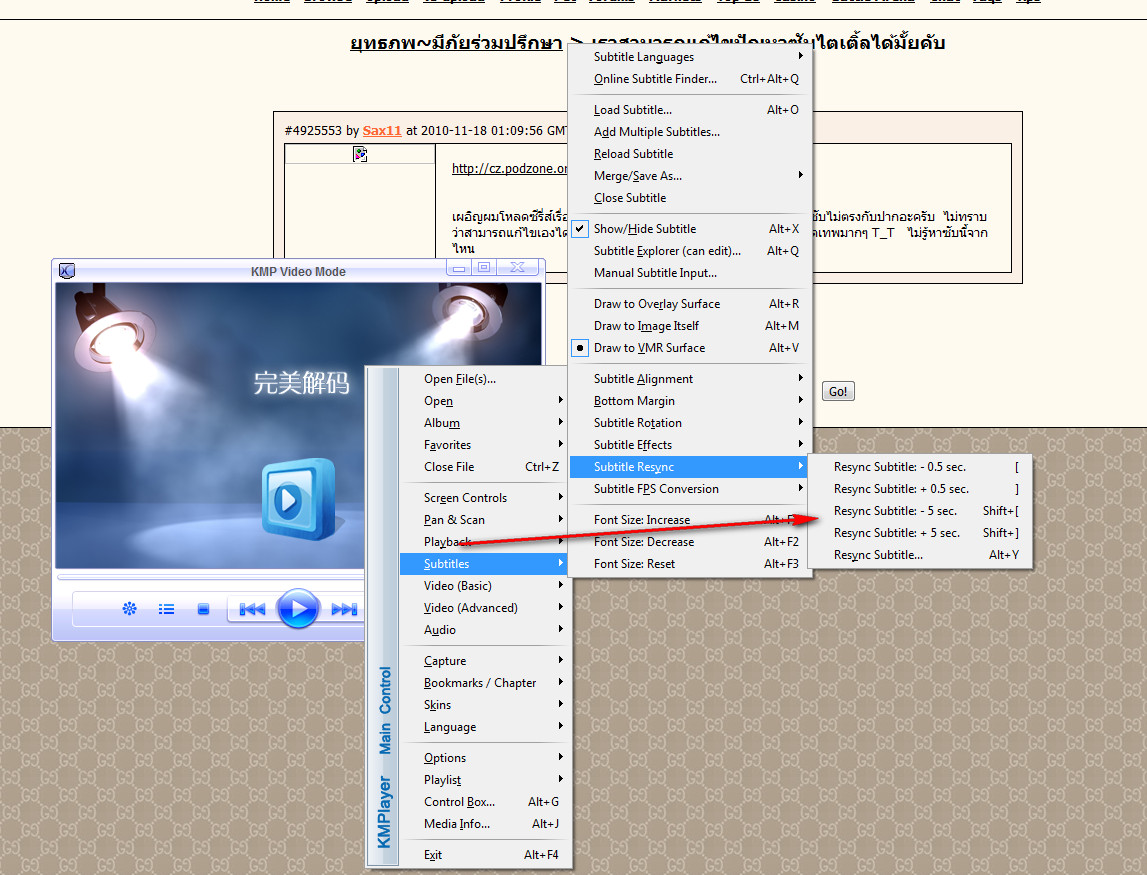
Task: Open Video (Advanced) submenu
Action: [x=484, y=607]
